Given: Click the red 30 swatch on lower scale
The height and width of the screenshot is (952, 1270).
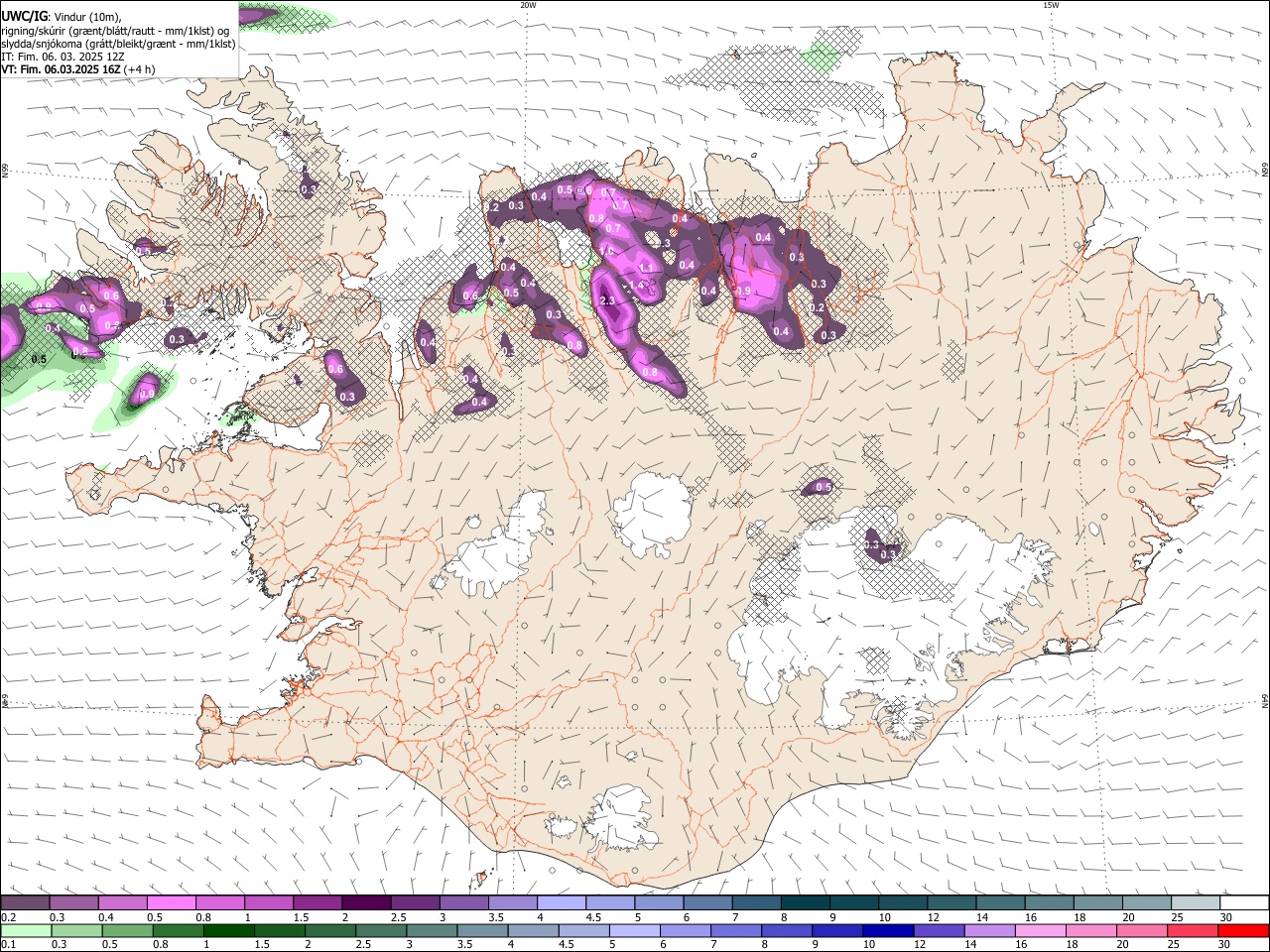Looking at the screenshot, I should [1243, 930].
